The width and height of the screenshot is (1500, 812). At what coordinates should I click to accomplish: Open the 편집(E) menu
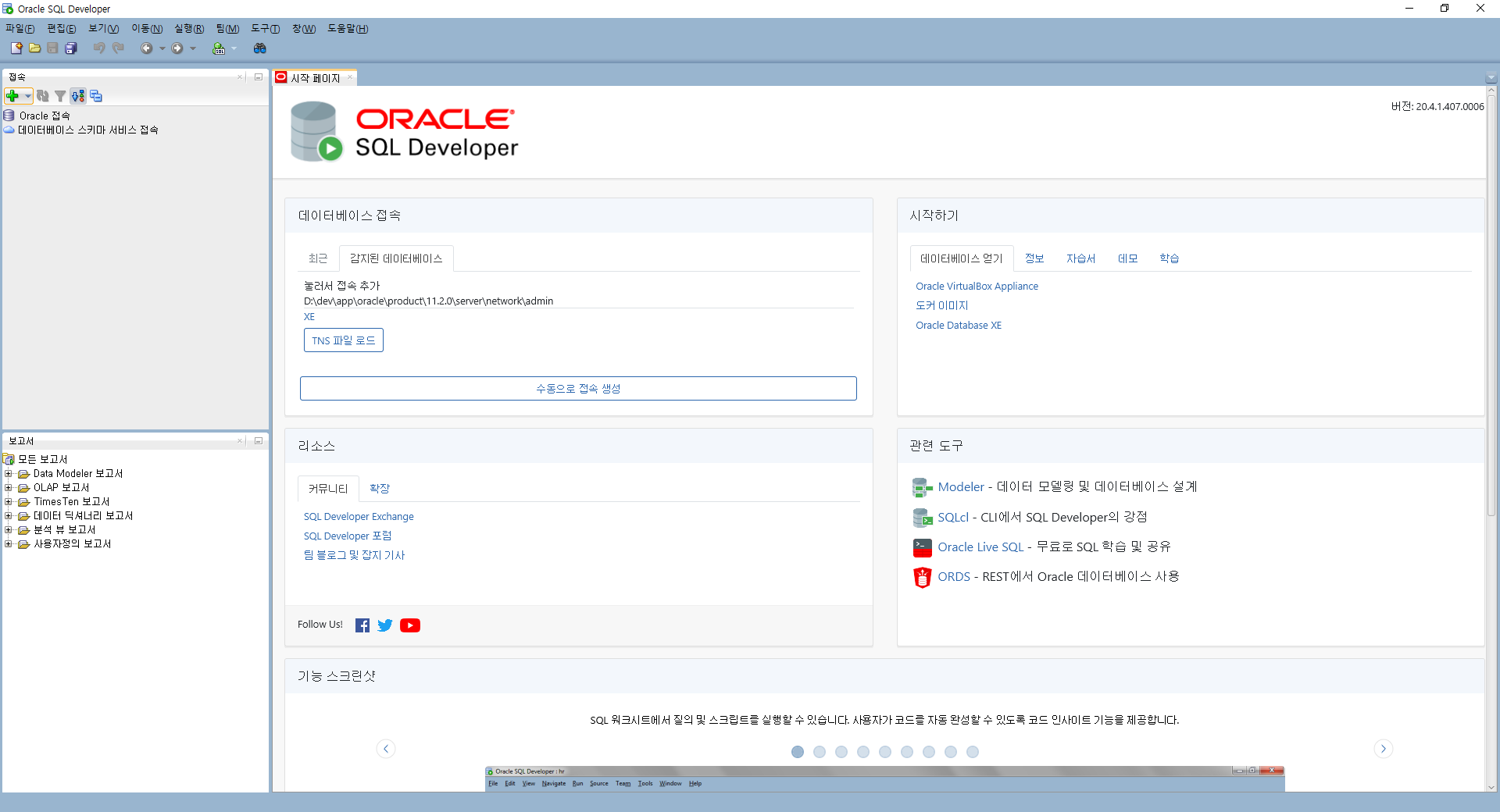[62, 28]
